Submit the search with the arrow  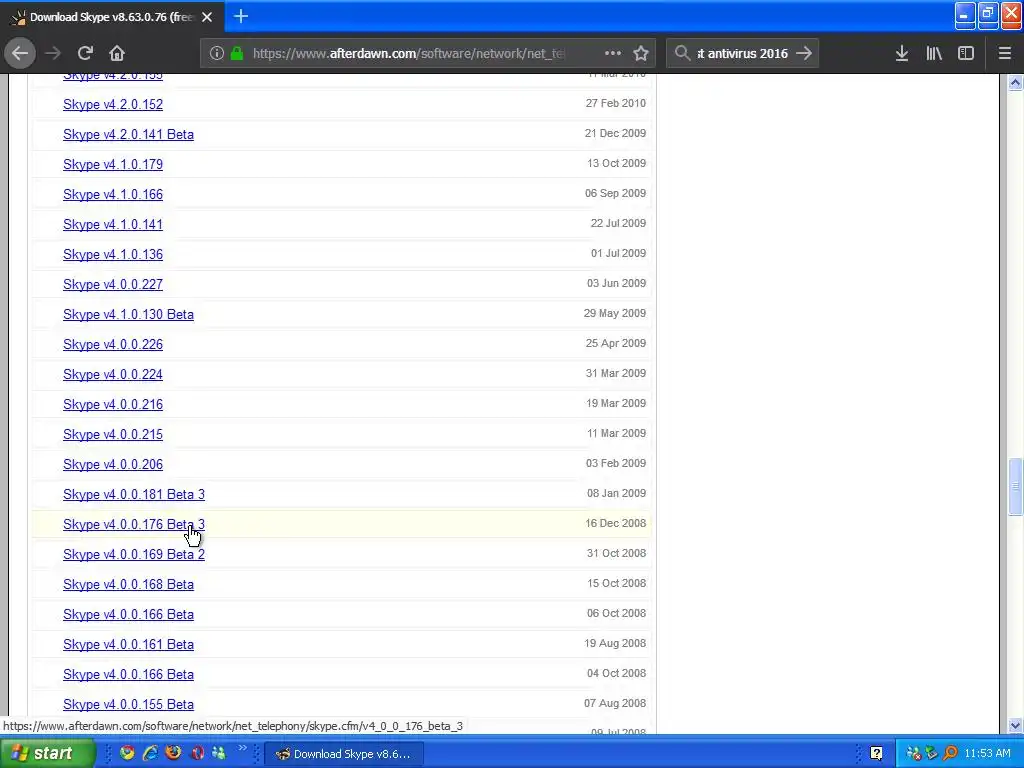tap(805, 53)
